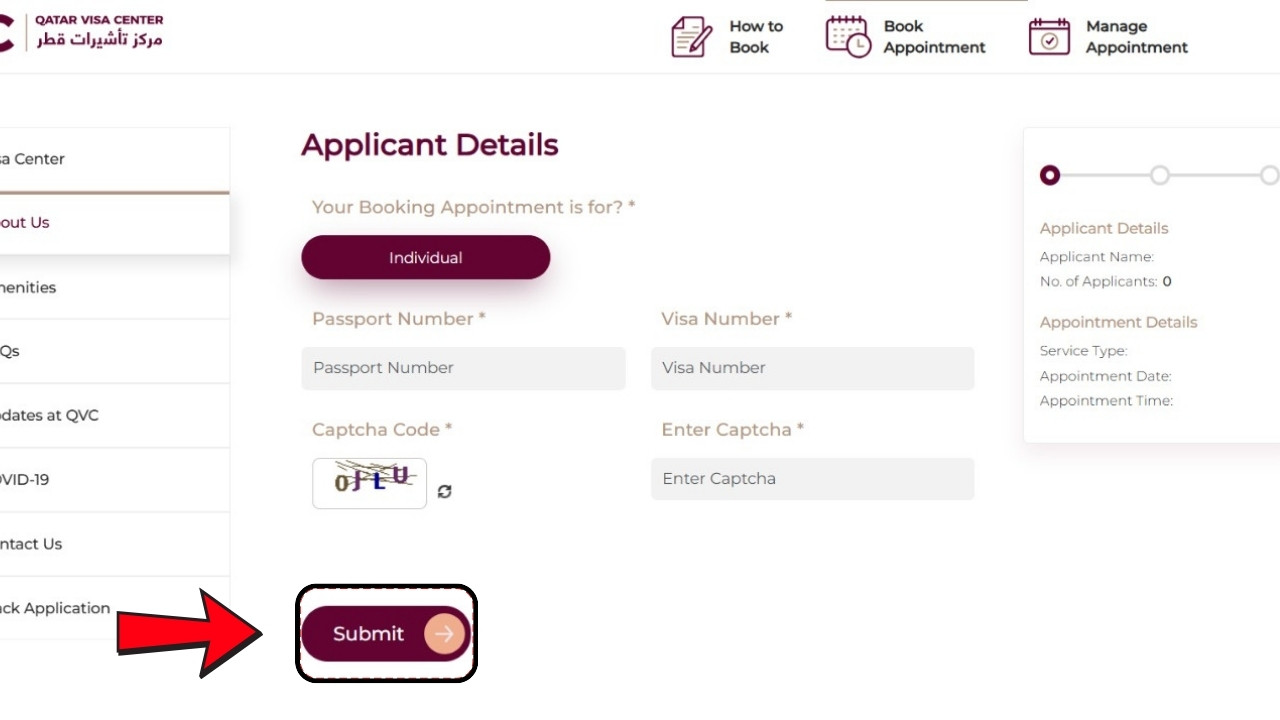
Task: Refresh the captcha code
Action: [x=445, y=491]
